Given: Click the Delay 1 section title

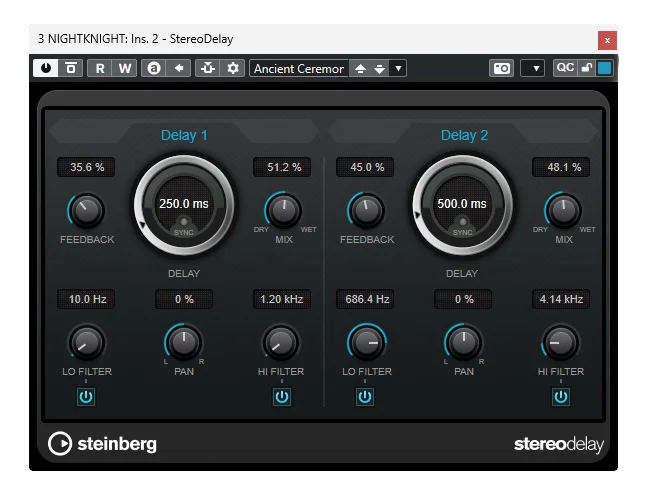Looking at the screenshot, I should [184, 135].
